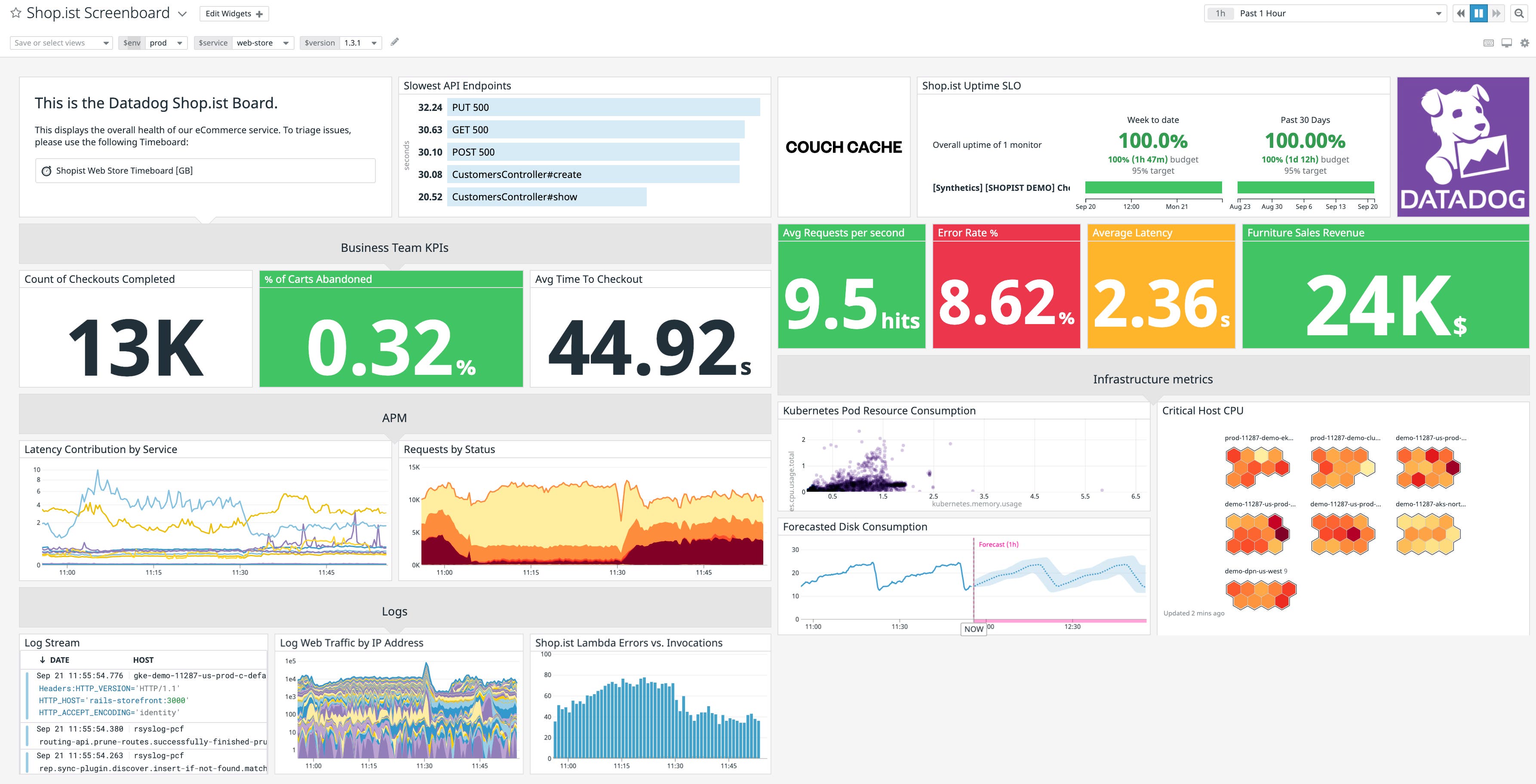Click the pencil icon to edit template variables

[394, 42]
